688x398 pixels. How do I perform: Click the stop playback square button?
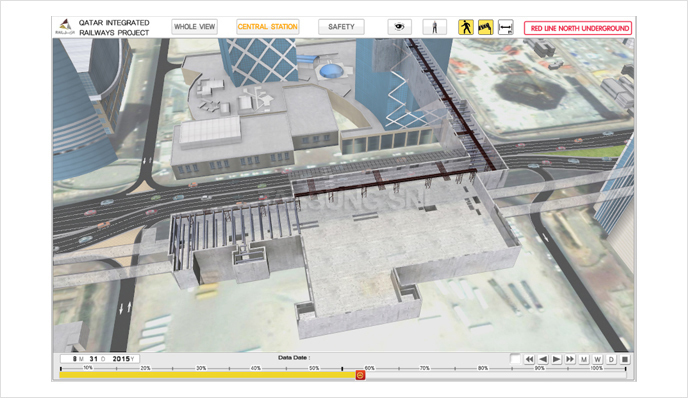625,359
